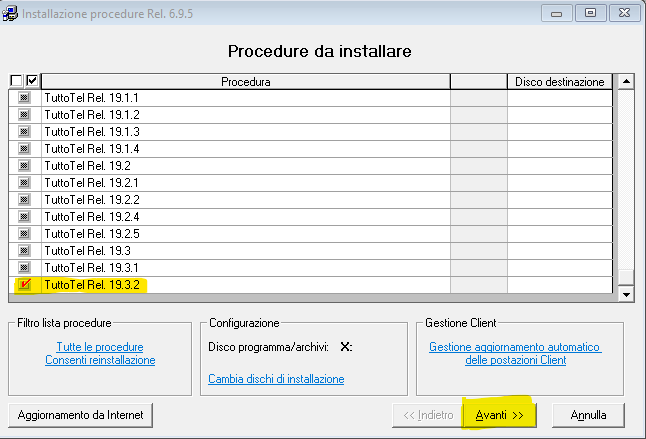Select the row text TuttoTel Rel. 19.2.2

pos(92,200)
